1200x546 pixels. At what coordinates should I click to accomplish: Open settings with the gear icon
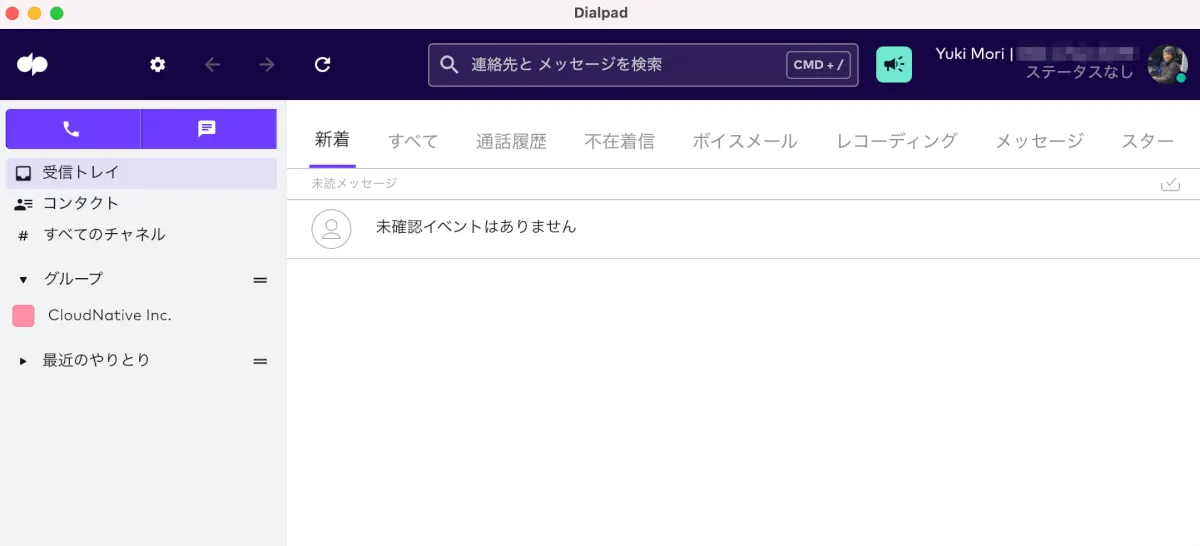[x=158, y=65]
